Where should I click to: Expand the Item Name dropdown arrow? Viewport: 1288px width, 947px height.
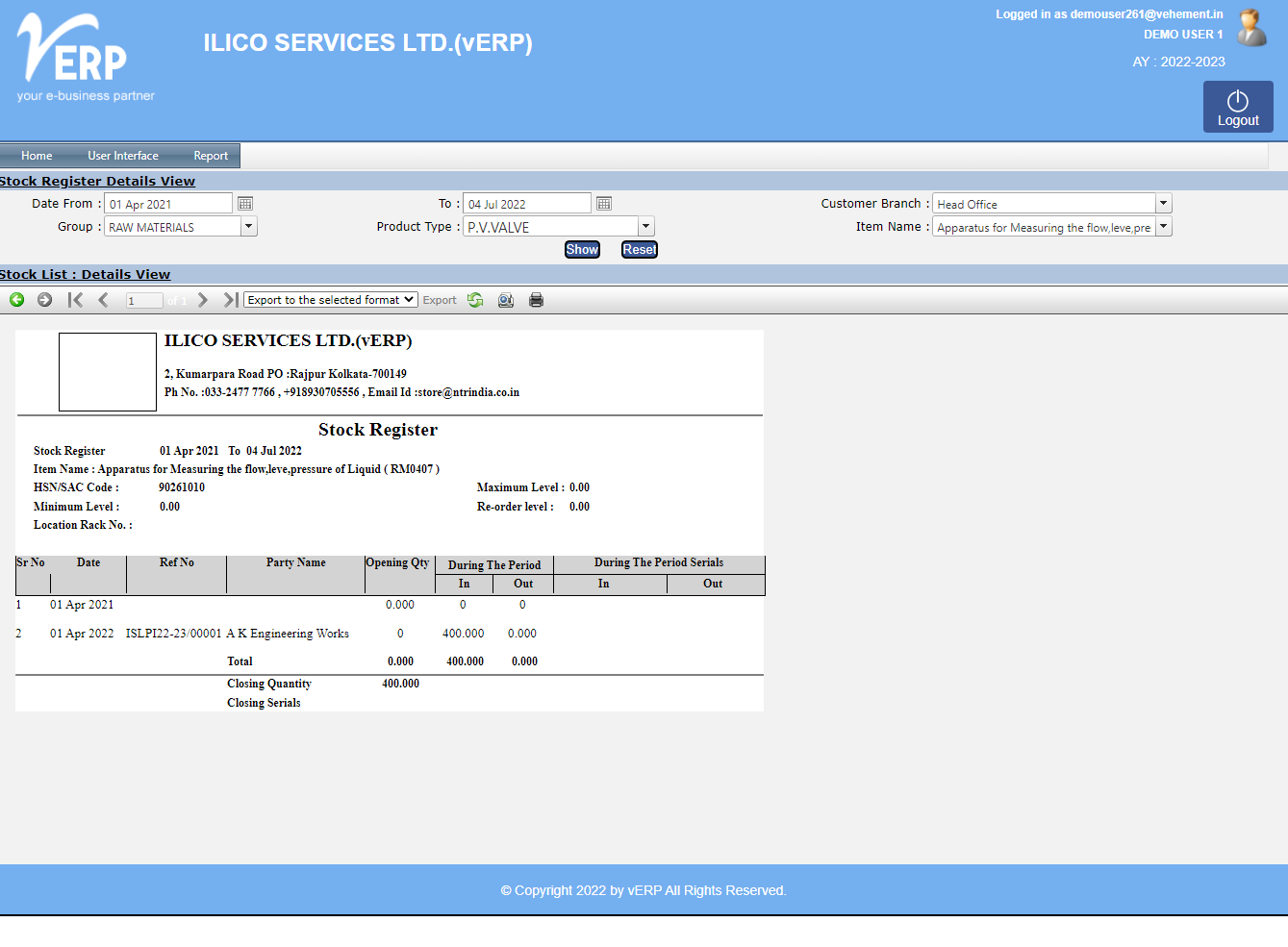pos(1164,226)
